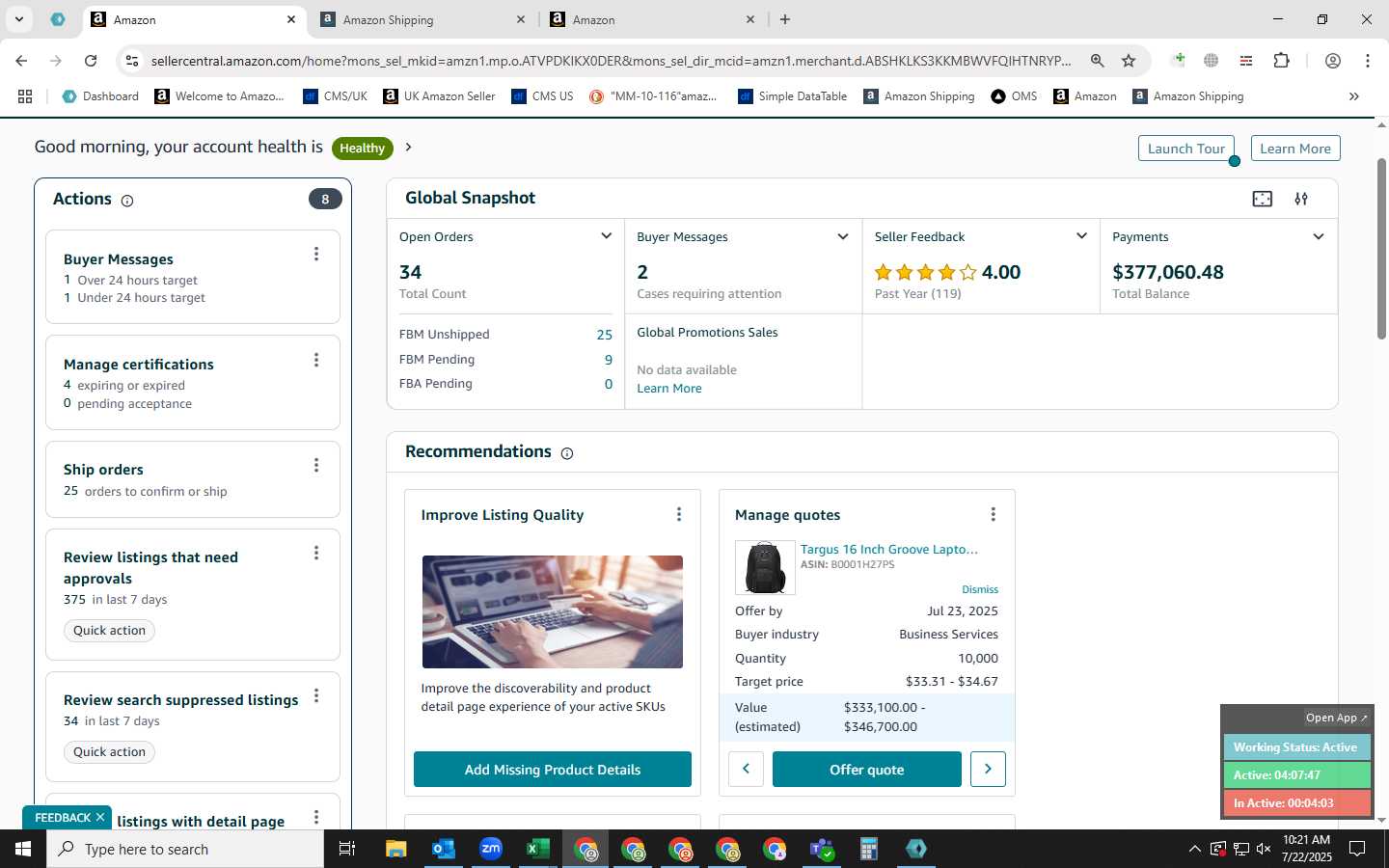Open the Chrome extensions puzzle icon
The width and height of the screenshot is (1389, 868).
(x=1281, y=61)
